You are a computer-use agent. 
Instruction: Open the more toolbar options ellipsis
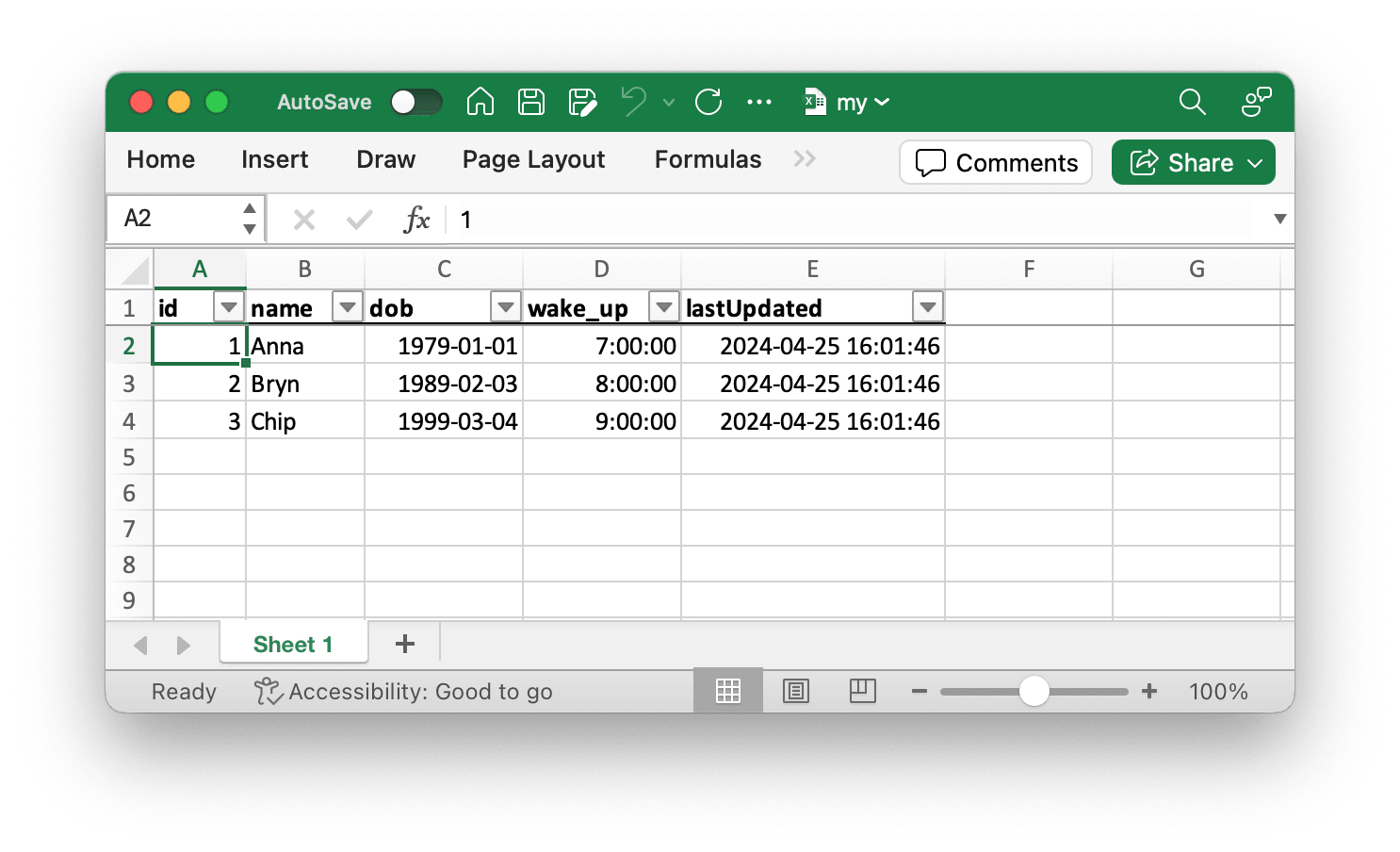point(759,102)
